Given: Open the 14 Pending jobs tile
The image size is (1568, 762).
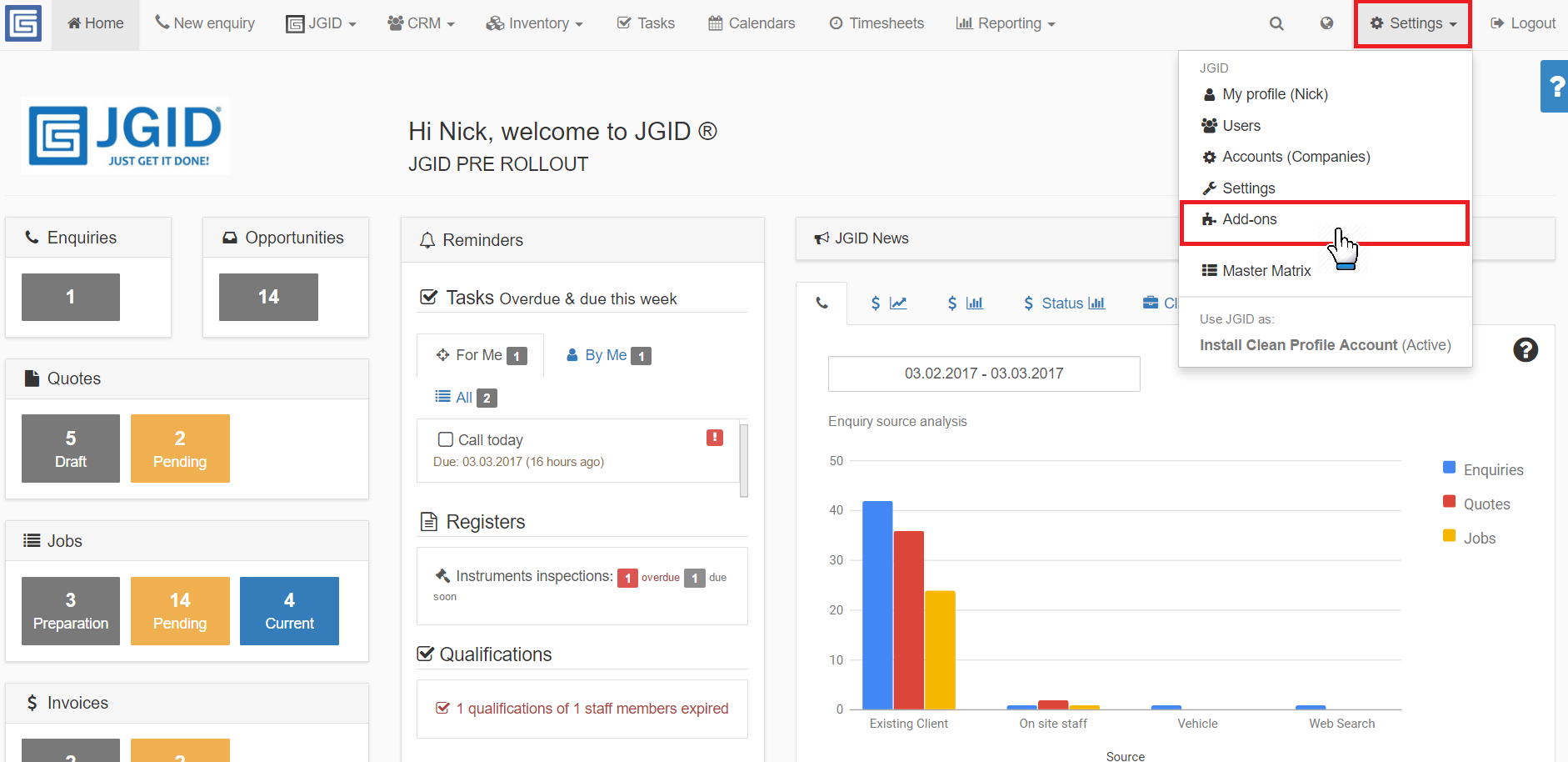Looking at the screenshot, I should [x=180, y=611].
